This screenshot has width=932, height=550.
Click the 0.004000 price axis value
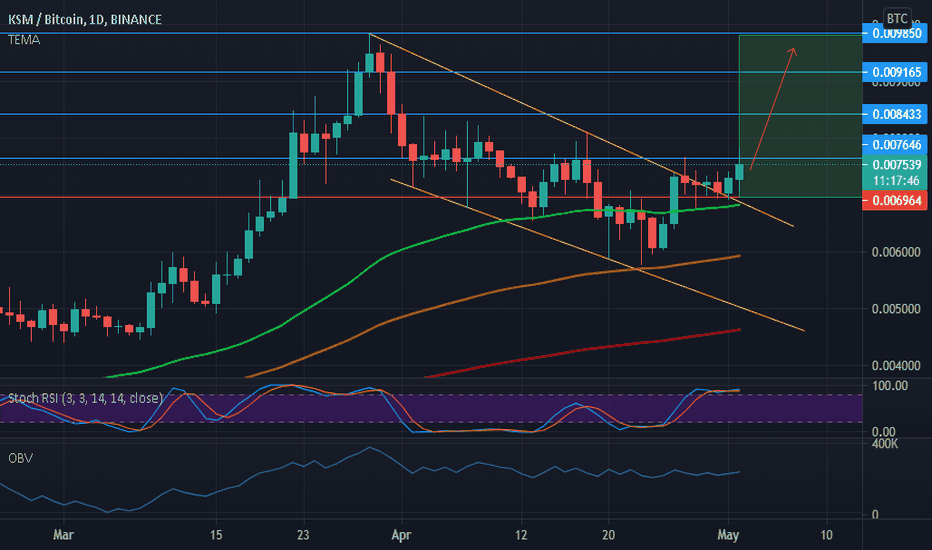896,366
